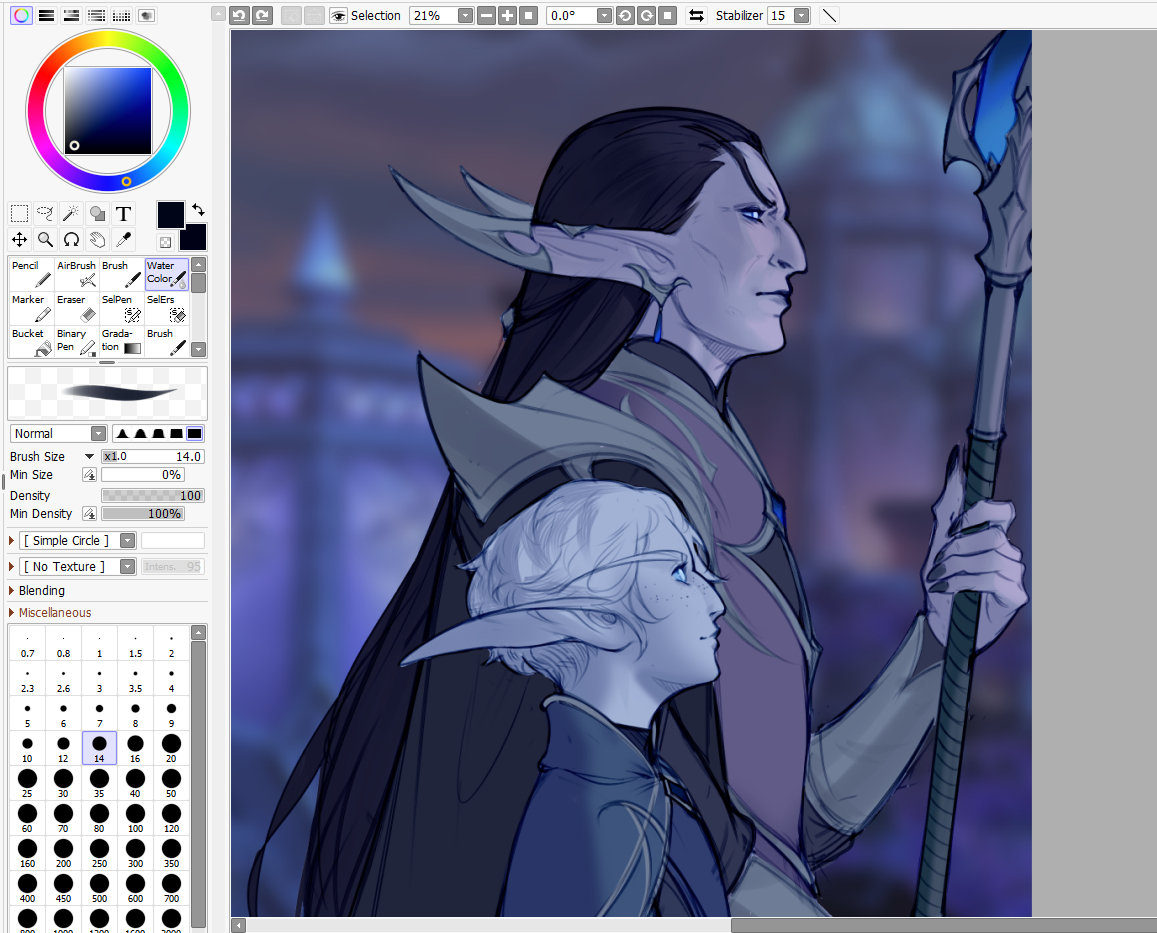Click the Undo arrow in top toolbar
Viewport: 1157px width, 933px height.
(239, 15)
